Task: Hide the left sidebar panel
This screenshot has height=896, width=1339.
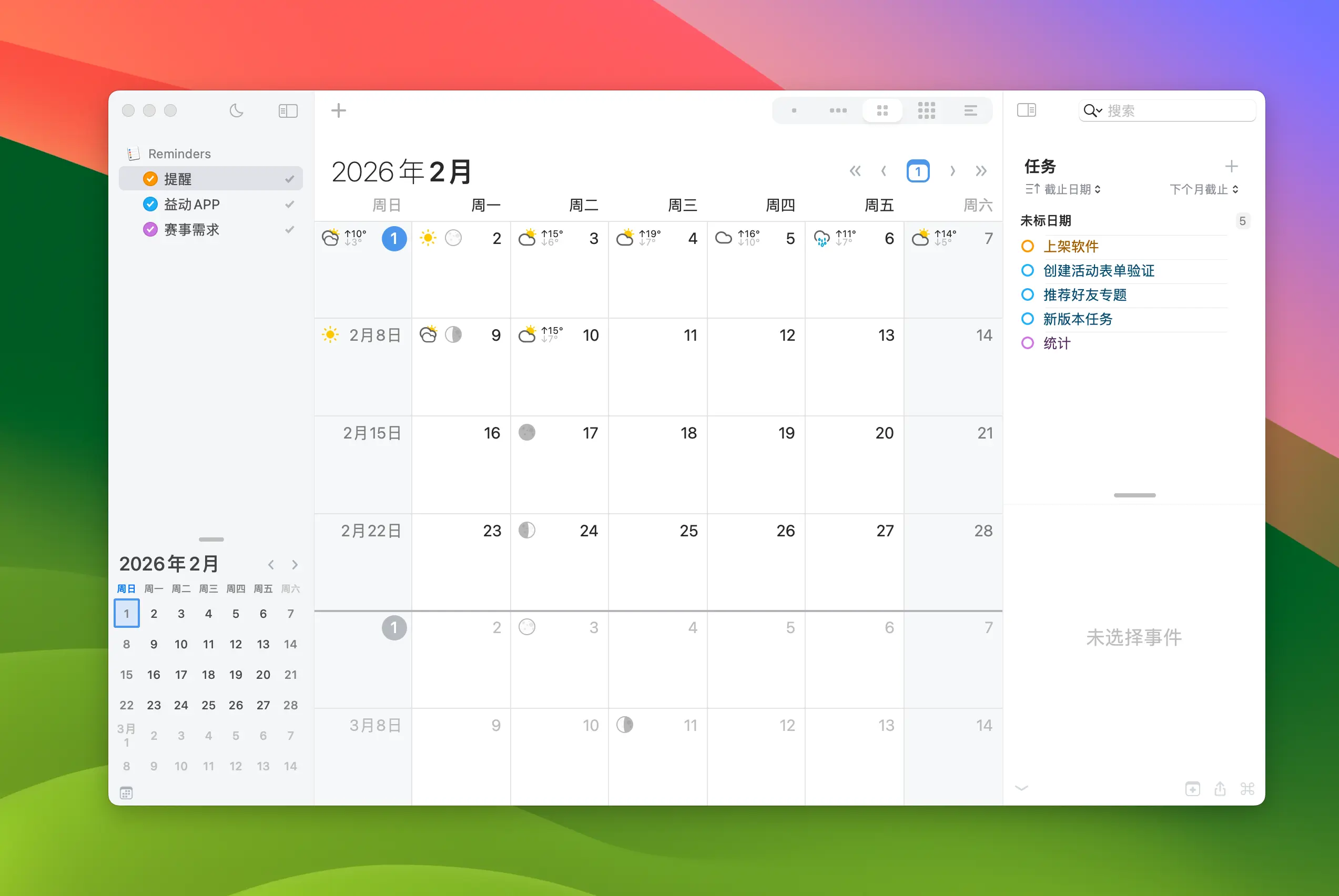Action: point(288,110)
